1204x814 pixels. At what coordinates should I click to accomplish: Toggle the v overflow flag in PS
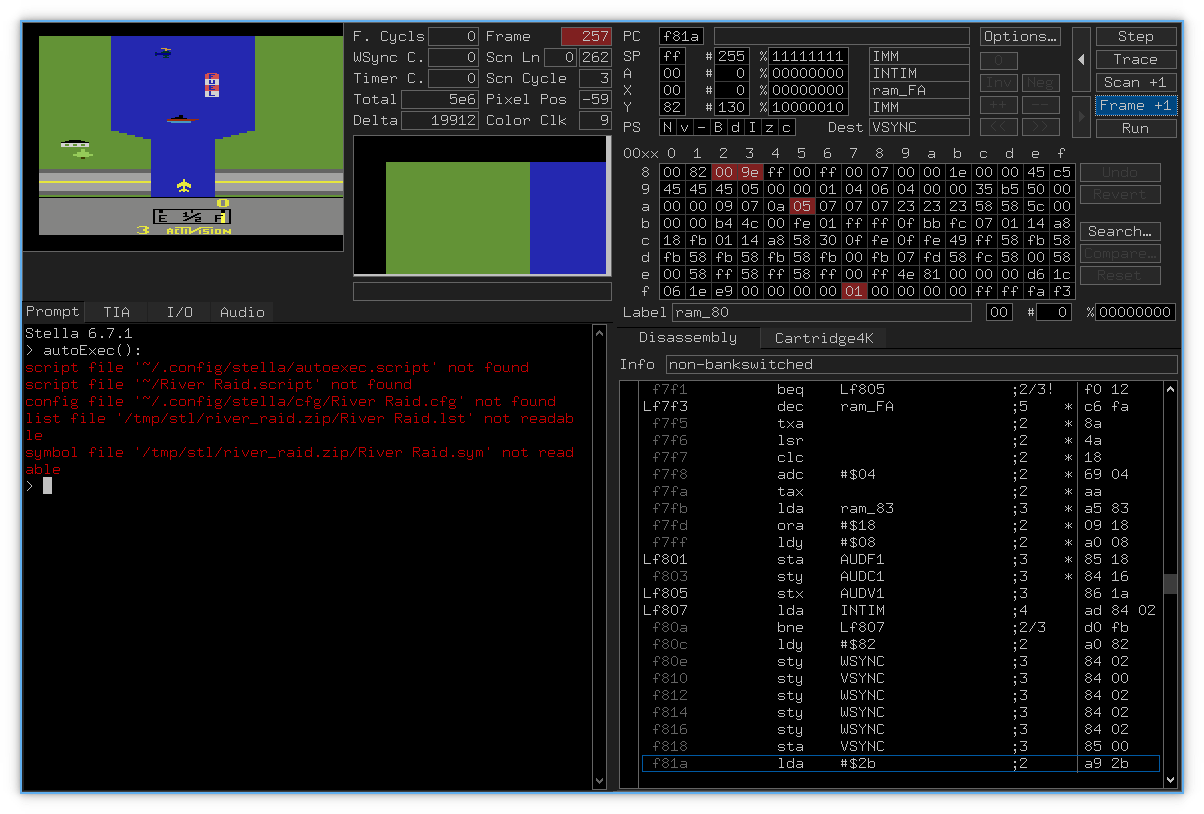(685, 127)
